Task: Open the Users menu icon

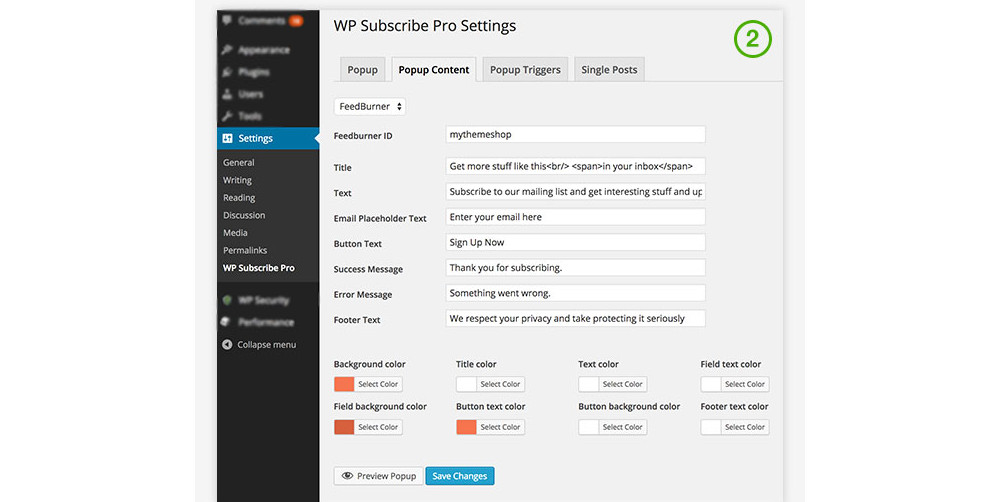Action: click(x=227, y=94)
